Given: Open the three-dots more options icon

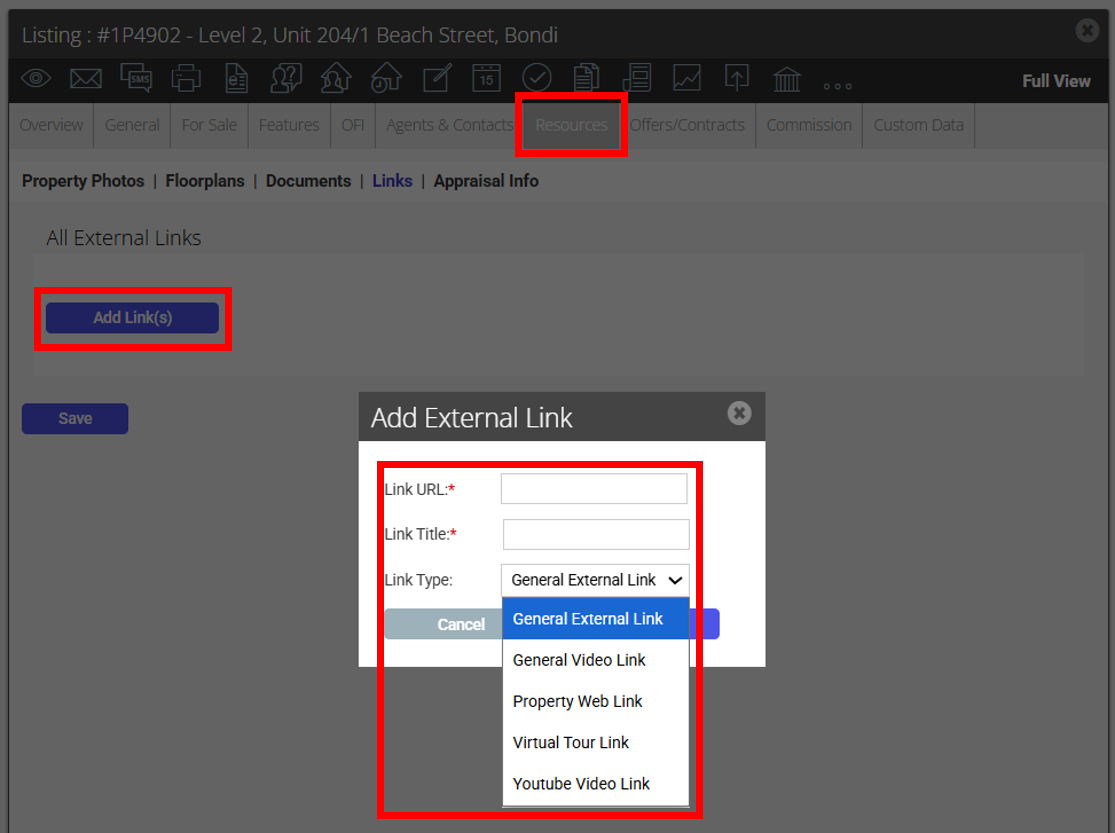Looking at the screenshot, I should [x=838, y=86].
